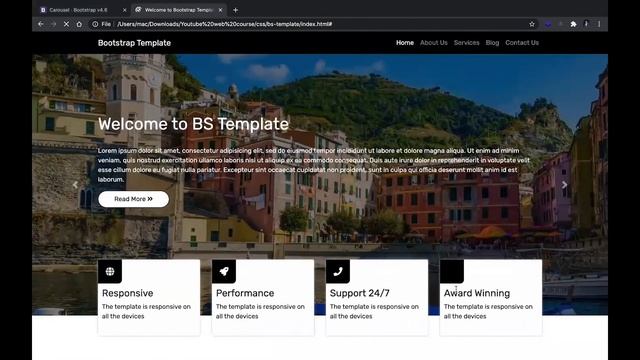The height and width of the screenshot is (360, 640).
Task: Open the Chrome three-dot menu
Action: [599, 24]
